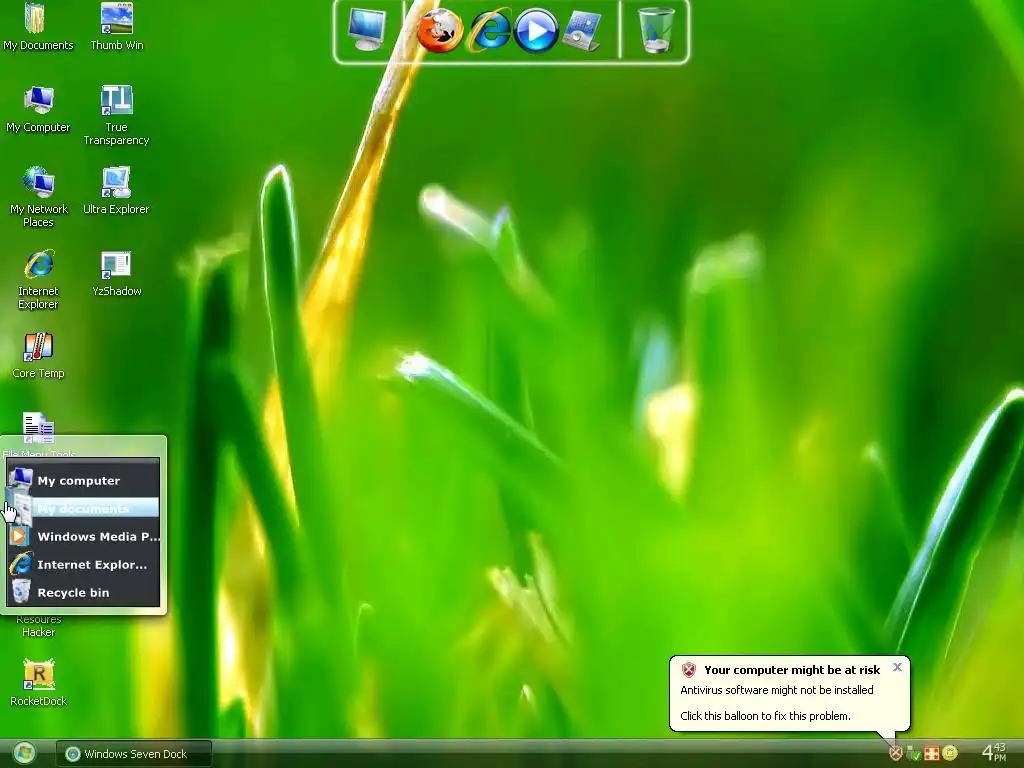
Task: Open the Recycle Bin in the top dock
Action: tap(655, 30)
